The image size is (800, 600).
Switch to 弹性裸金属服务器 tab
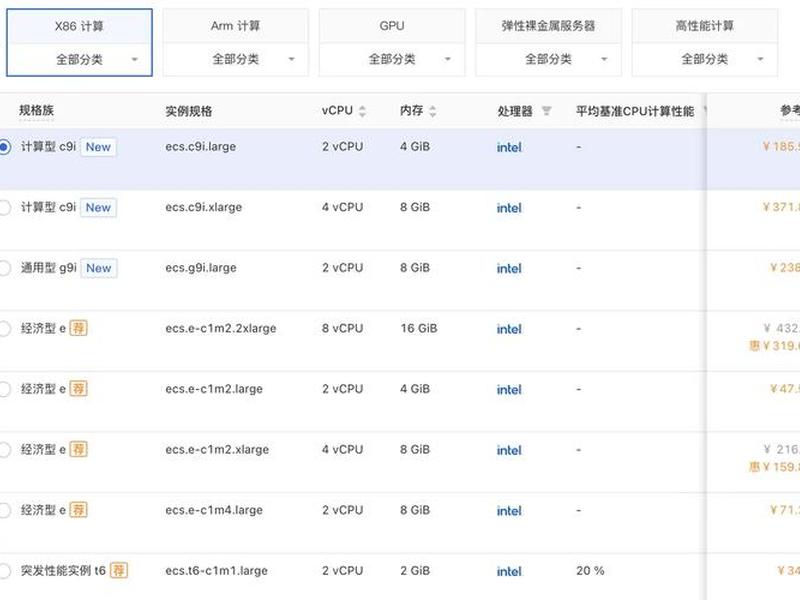pyautogui.click(x=548, y=26)
